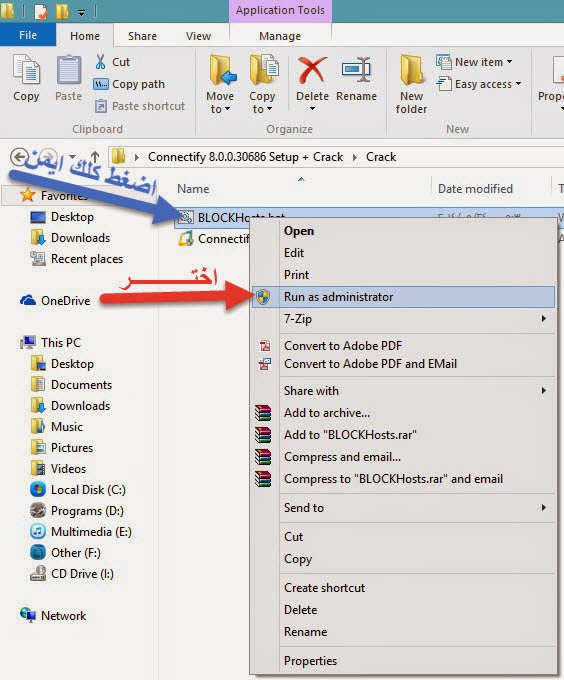The image size is (564, 680).
Task: Click the PDF icon beside Convert to Adobe PDF
Action: 265,346
